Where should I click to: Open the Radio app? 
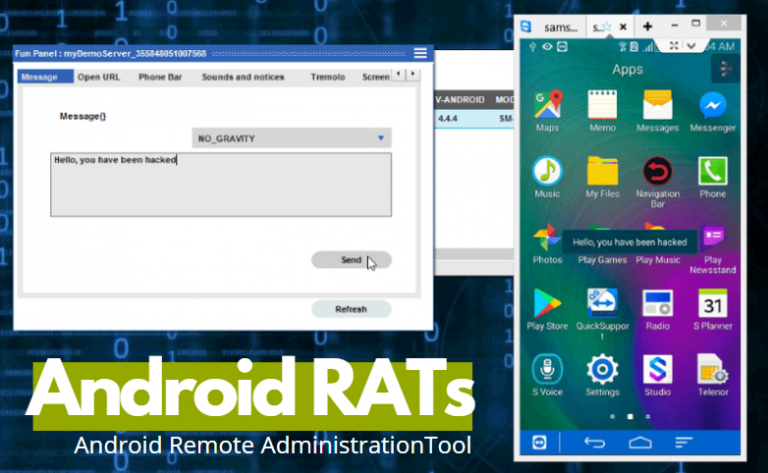[x=657, y=303]
